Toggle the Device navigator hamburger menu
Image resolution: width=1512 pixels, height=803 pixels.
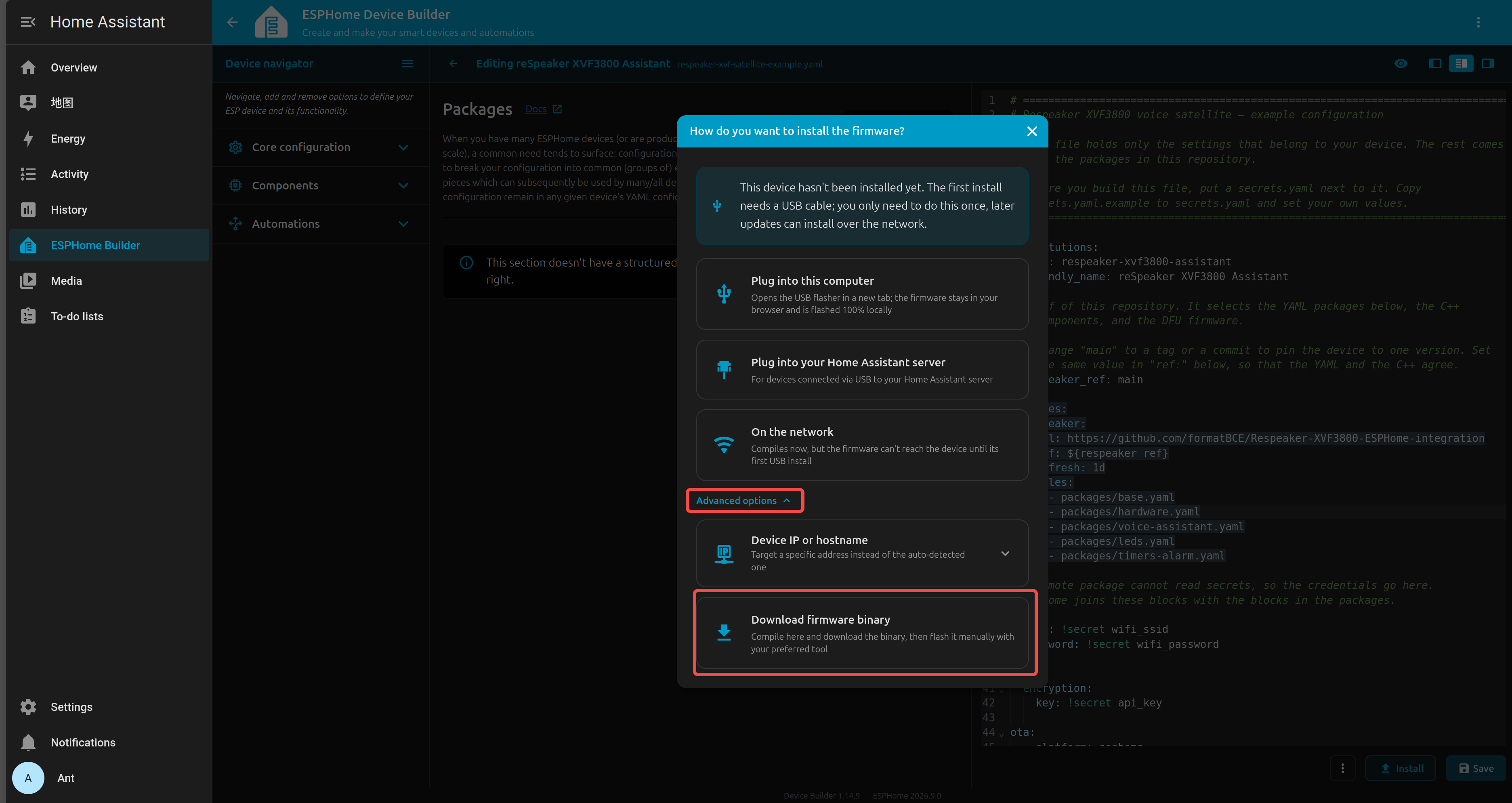click(407, 63)
